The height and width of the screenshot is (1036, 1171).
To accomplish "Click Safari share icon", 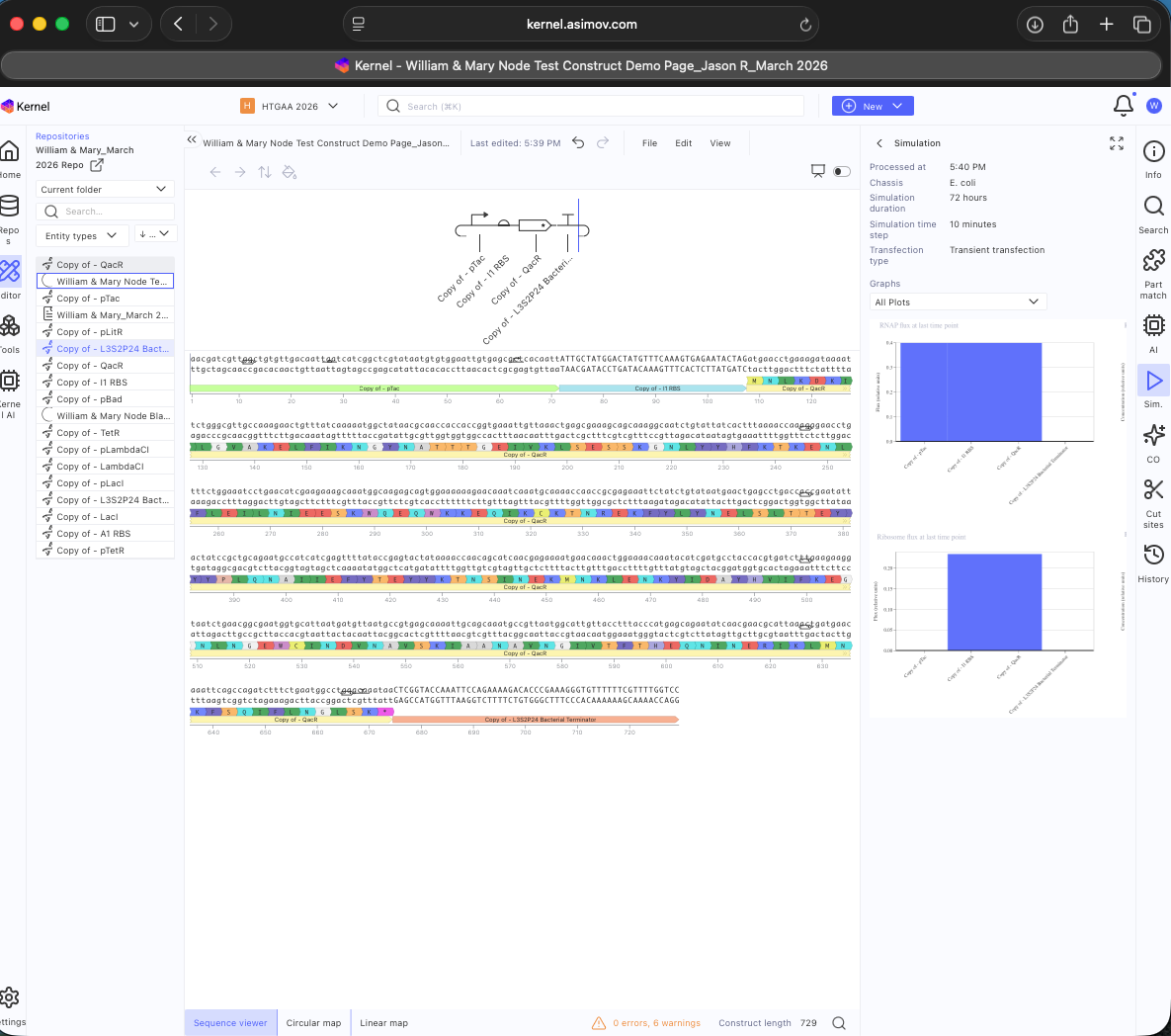I will (1070, 24).
